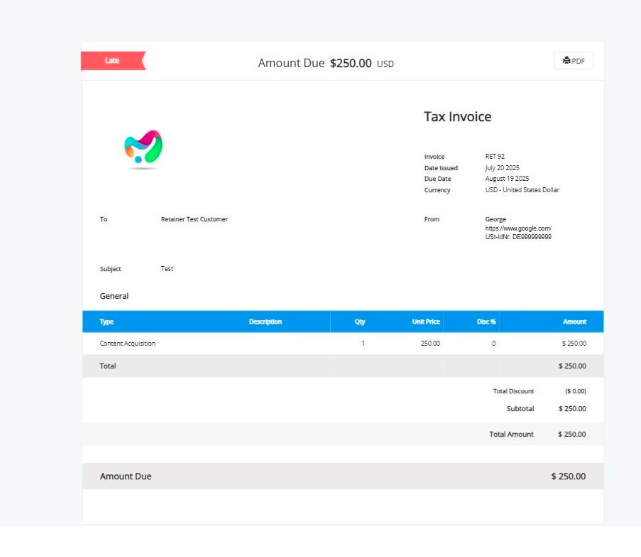Image resolution: width=641 pixels, height=557 pixels.
Task: Click the Content Acquisition line item
Action: pyautogui.click(x=128, y=343)
